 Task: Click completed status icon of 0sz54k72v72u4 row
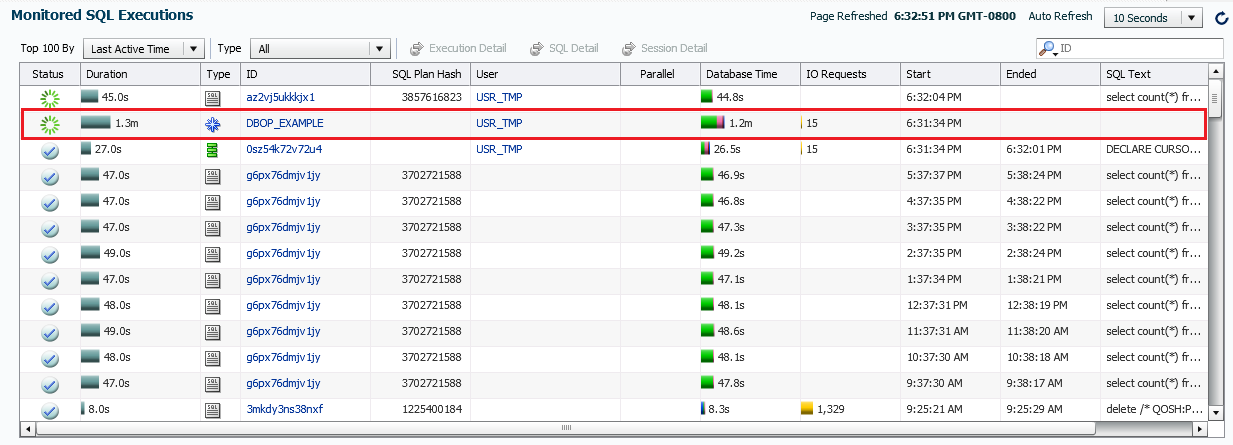50,150
